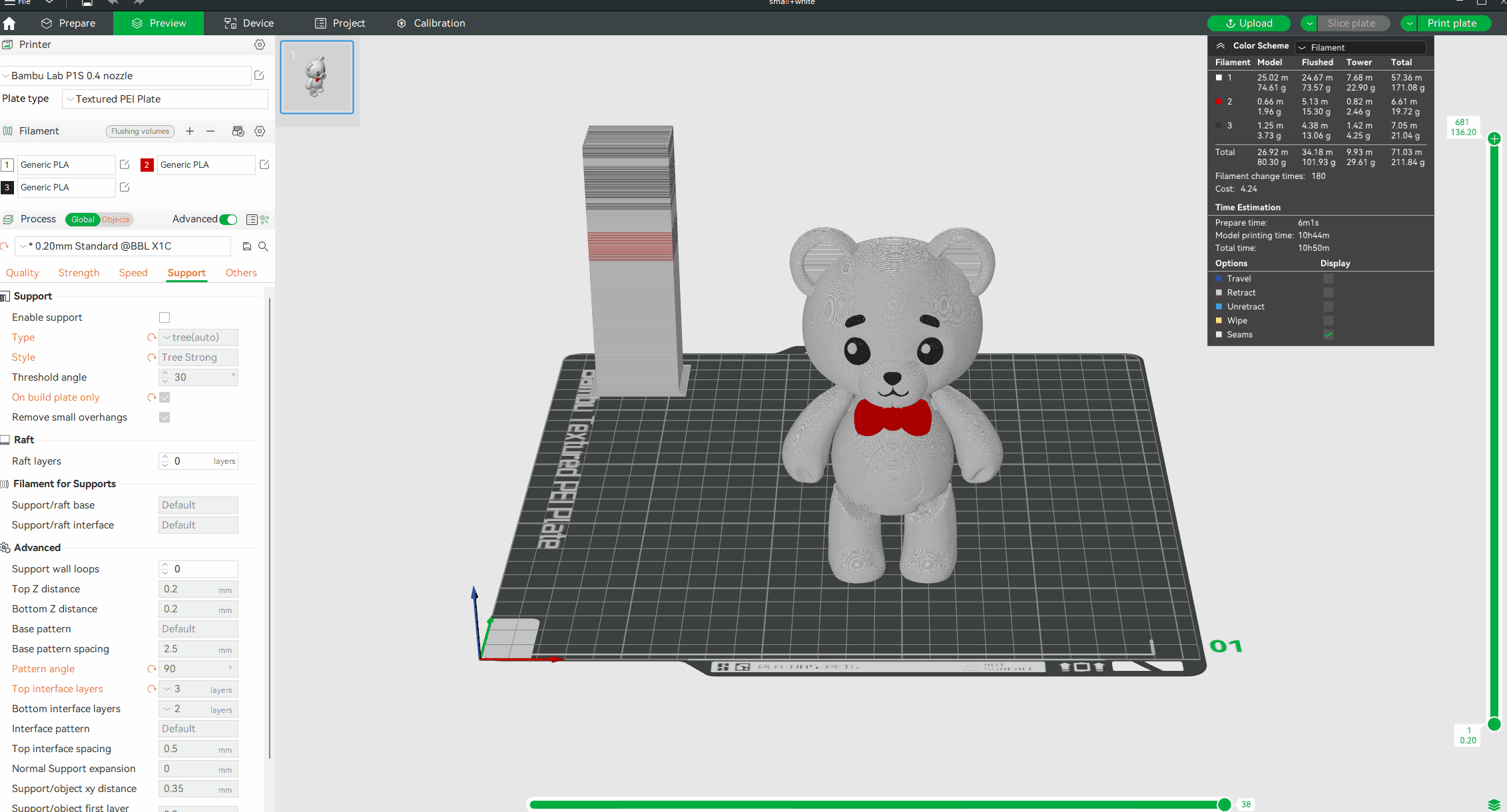1507x812 pixels.
Task: Switch process scope to Objects
Action: 116,220
